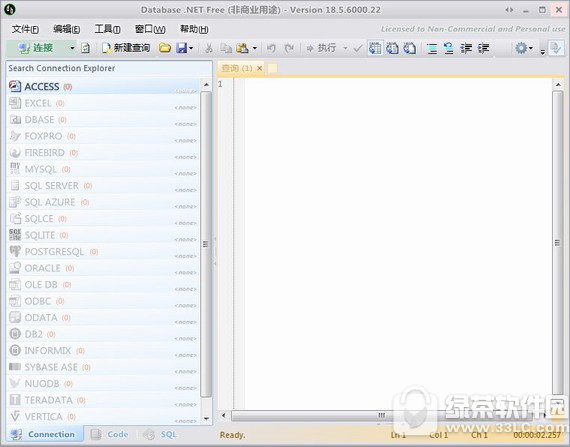Switch to the SQL panel tab
This screenshot has width=570, height=447.
(160, 434)
